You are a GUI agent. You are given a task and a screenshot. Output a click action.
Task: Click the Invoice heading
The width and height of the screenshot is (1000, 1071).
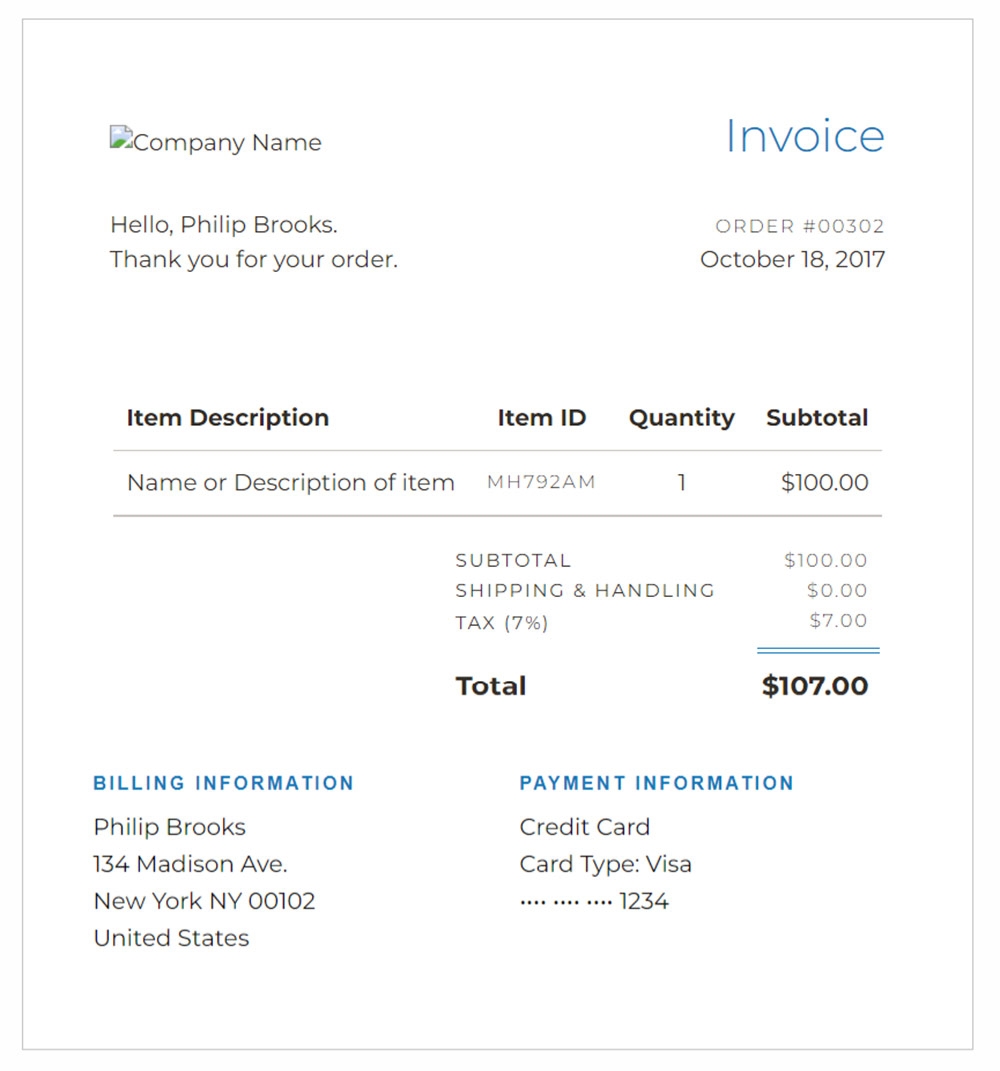(x=804, y=137)
